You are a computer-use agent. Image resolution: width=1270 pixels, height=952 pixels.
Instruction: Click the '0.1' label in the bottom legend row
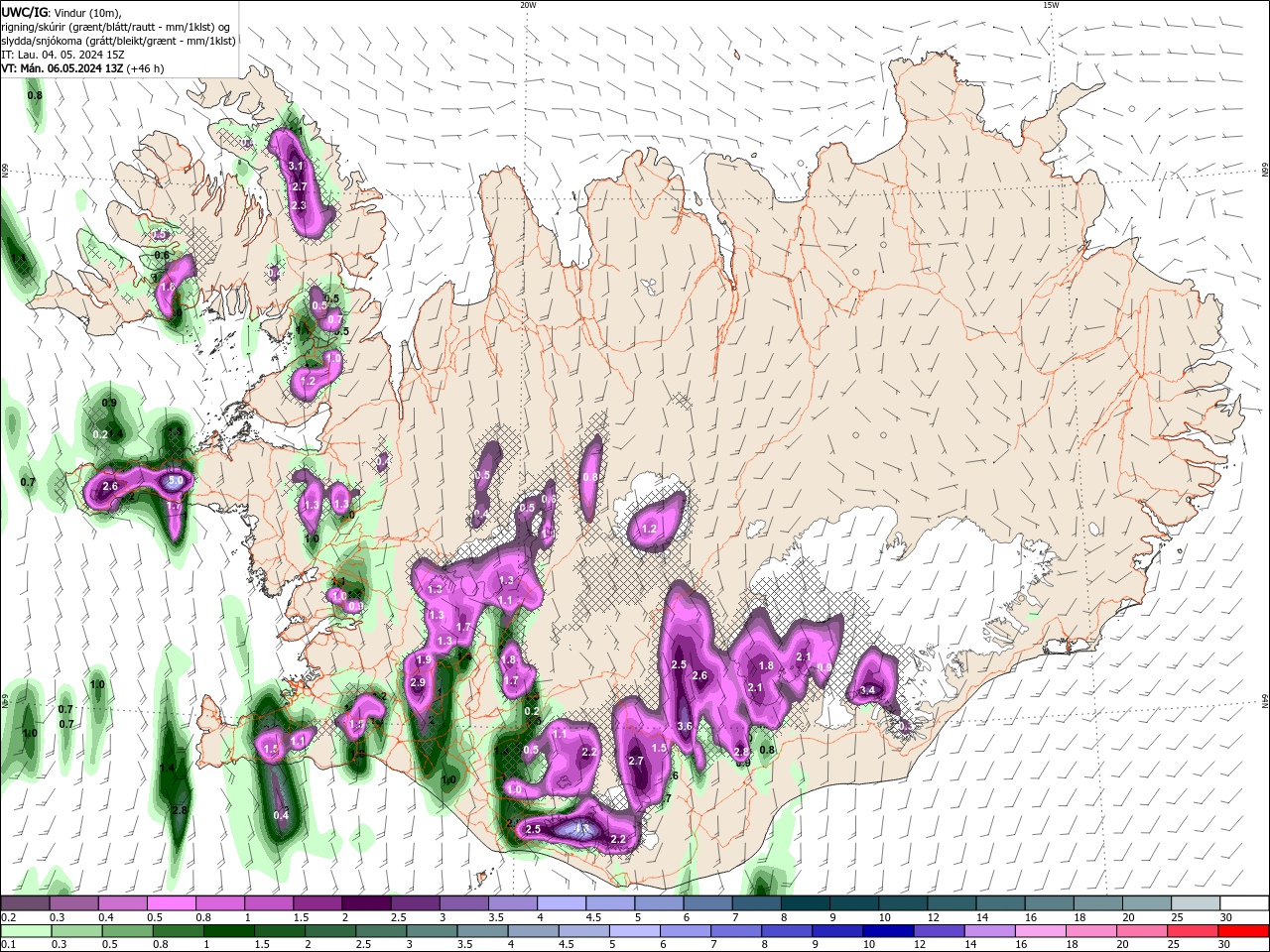[8, 945]
